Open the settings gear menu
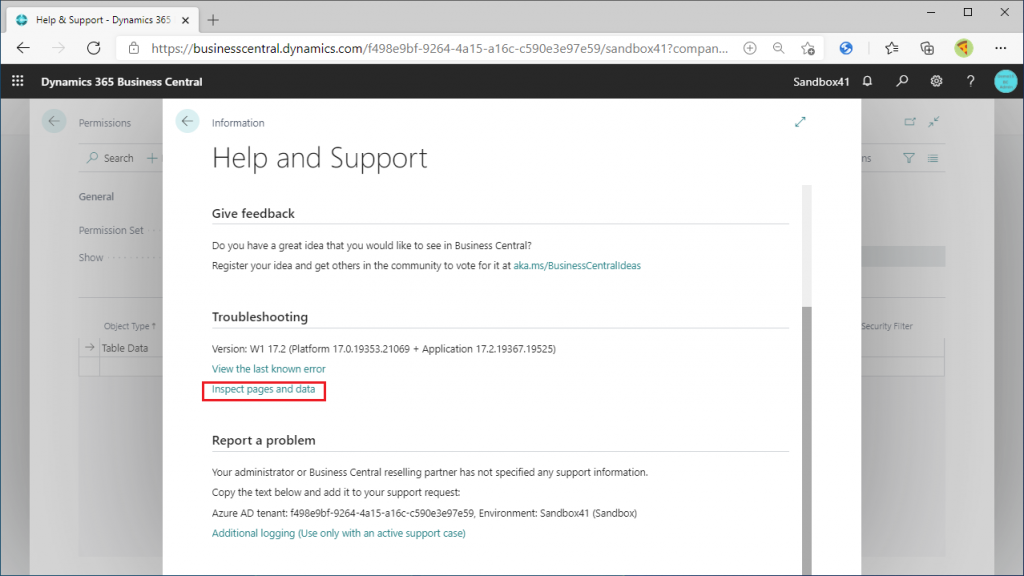The width and height of the screenshot is (1024, 576). pyautogui.click(x=936, y=81)
